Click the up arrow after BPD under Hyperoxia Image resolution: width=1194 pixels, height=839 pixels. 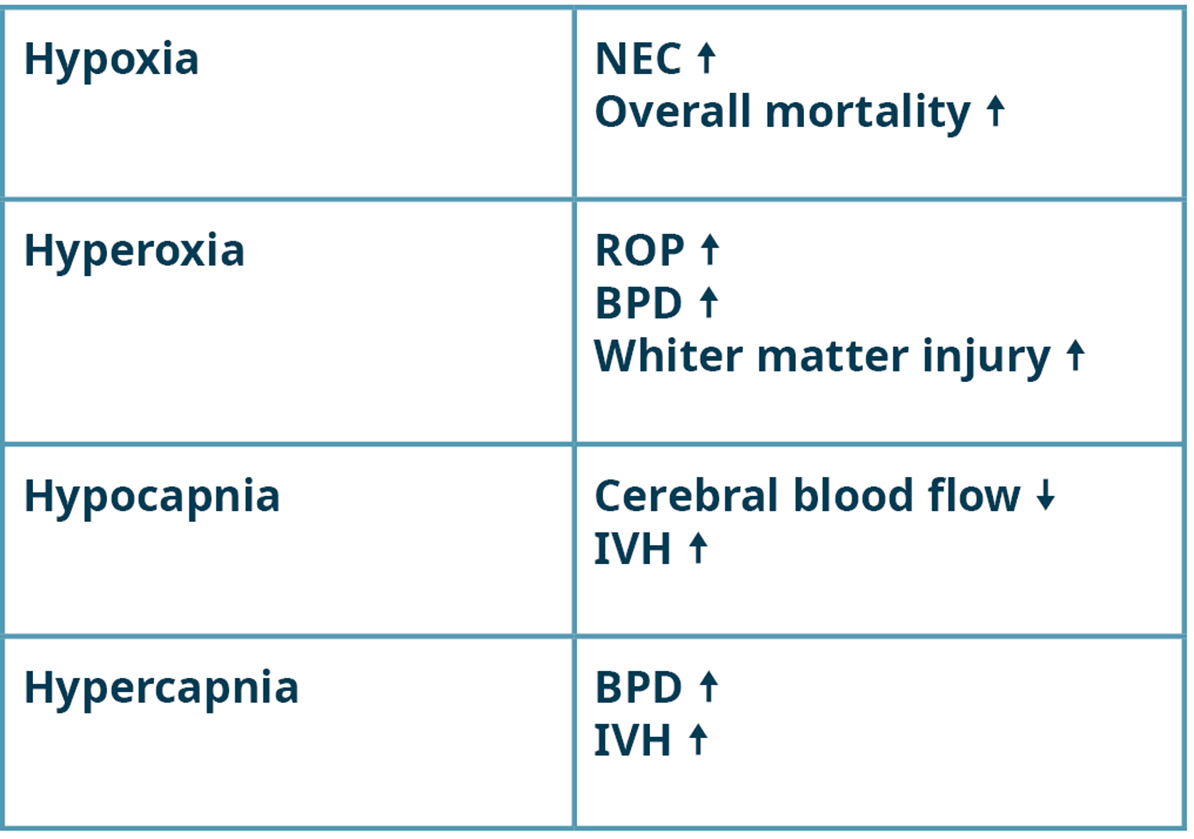(709, 302)
